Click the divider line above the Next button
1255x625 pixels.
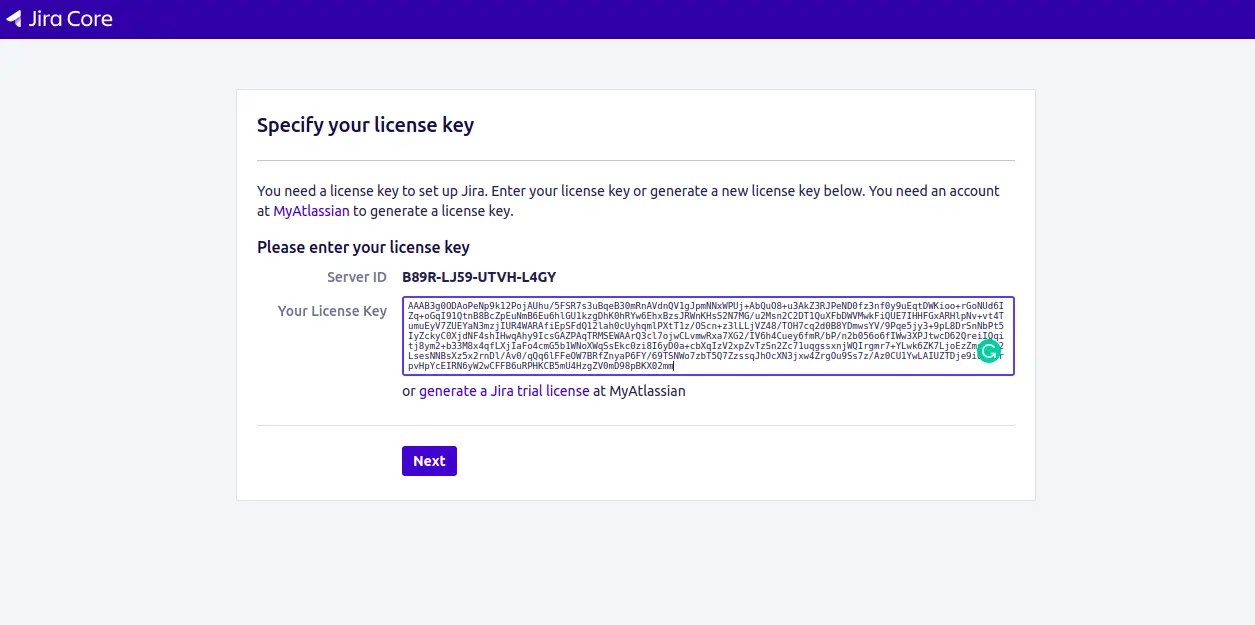636,425
